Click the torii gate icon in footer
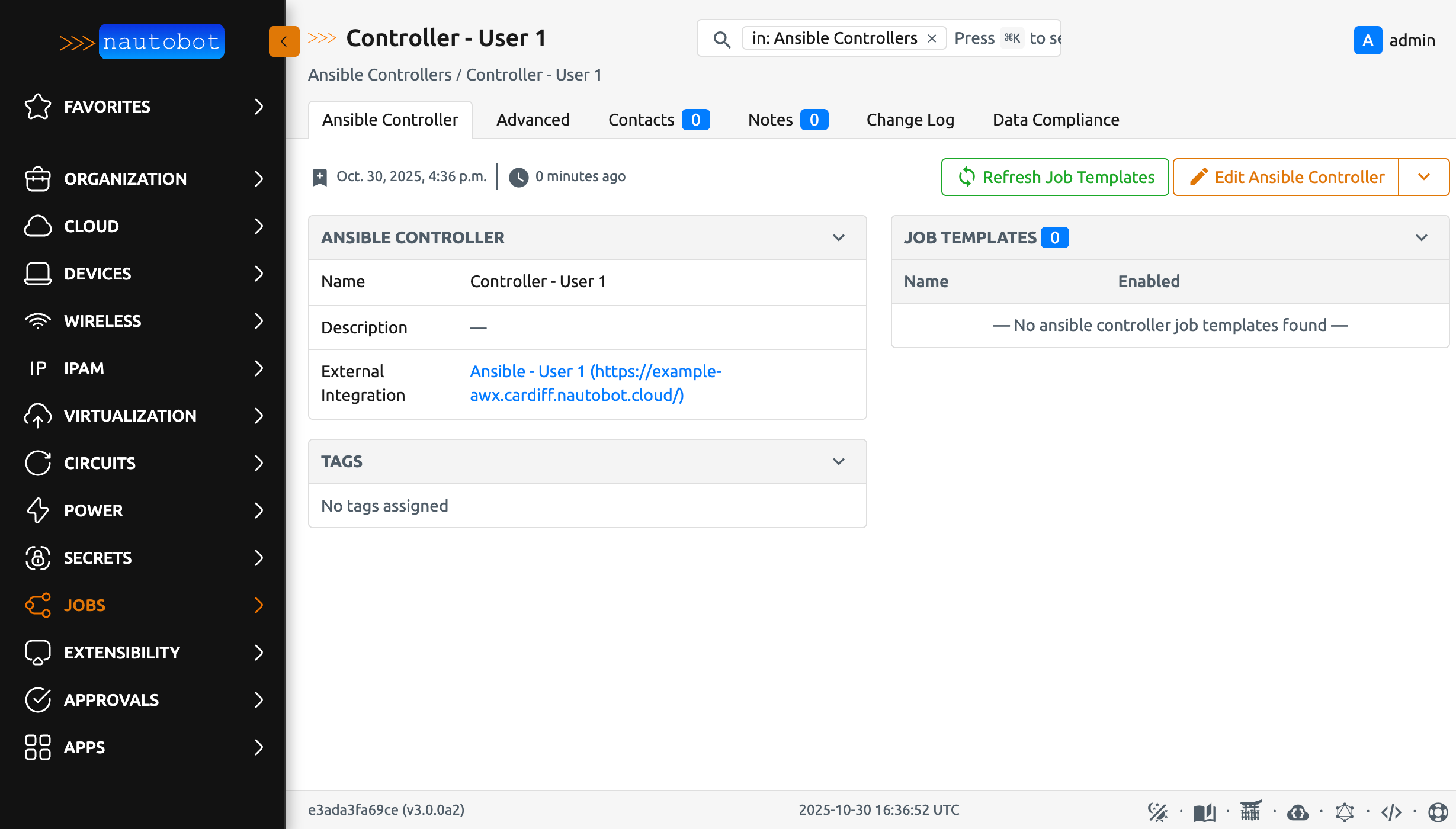 pos(1251,810)
